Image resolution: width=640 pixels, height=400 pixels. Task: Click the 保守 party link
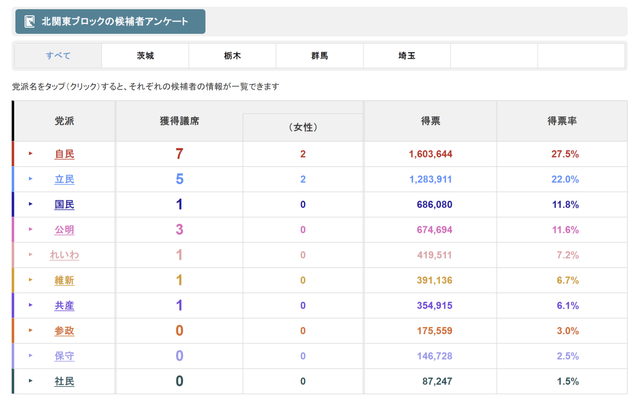pyautogui.click(x=64, y=356)
